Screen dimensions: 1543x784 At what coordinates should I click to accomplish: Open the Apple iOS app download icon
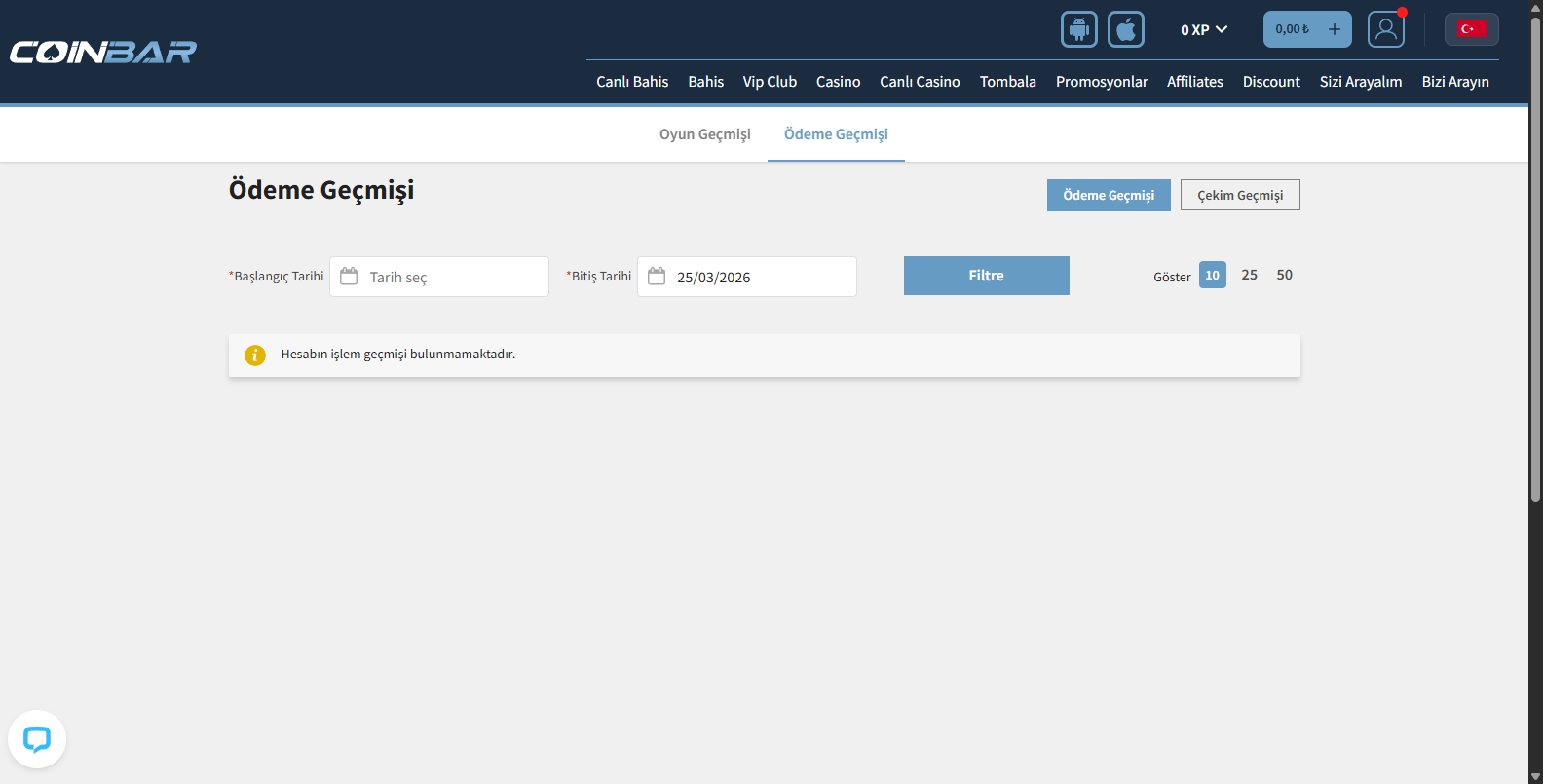click(x=1126, y=29)
